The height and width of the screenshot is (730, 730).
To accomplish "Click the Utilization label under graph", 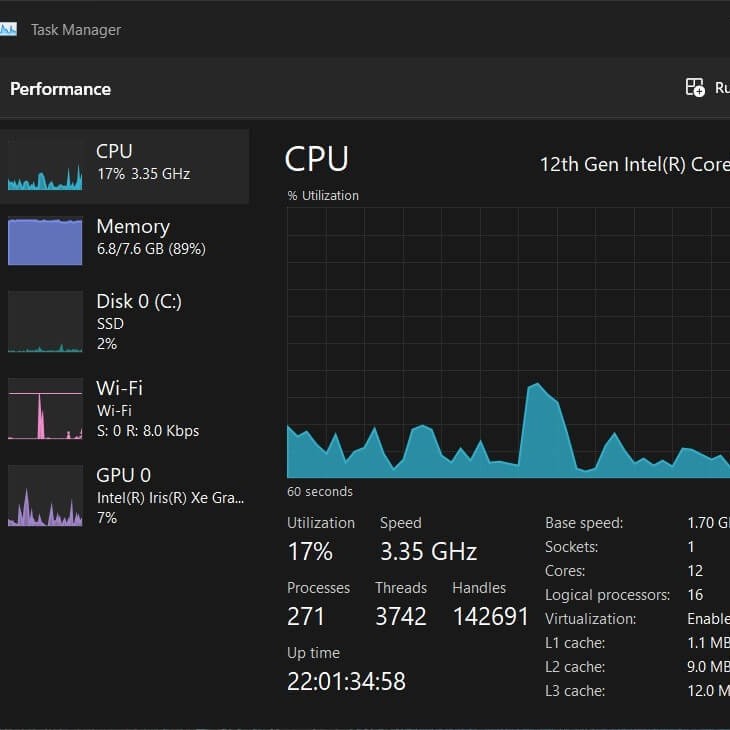I will 321,523.
